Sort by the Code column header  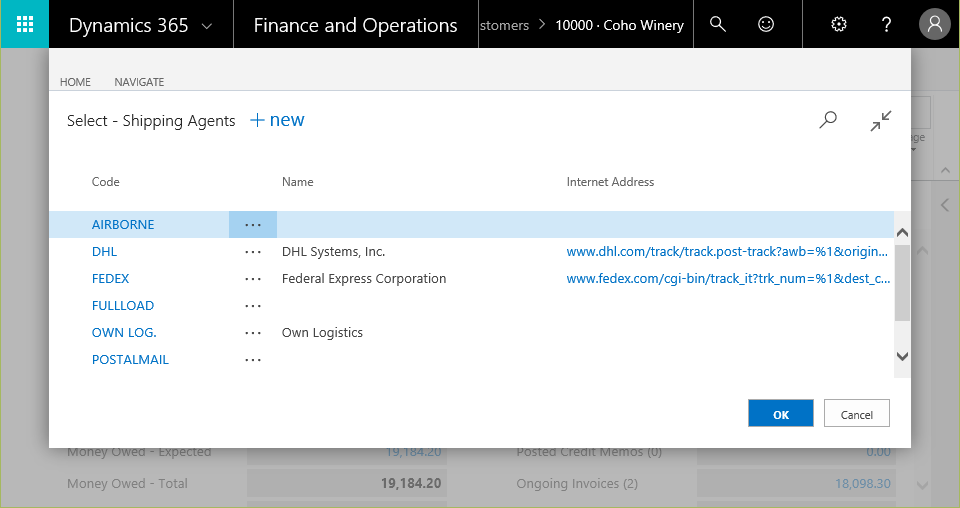[105, 182]
